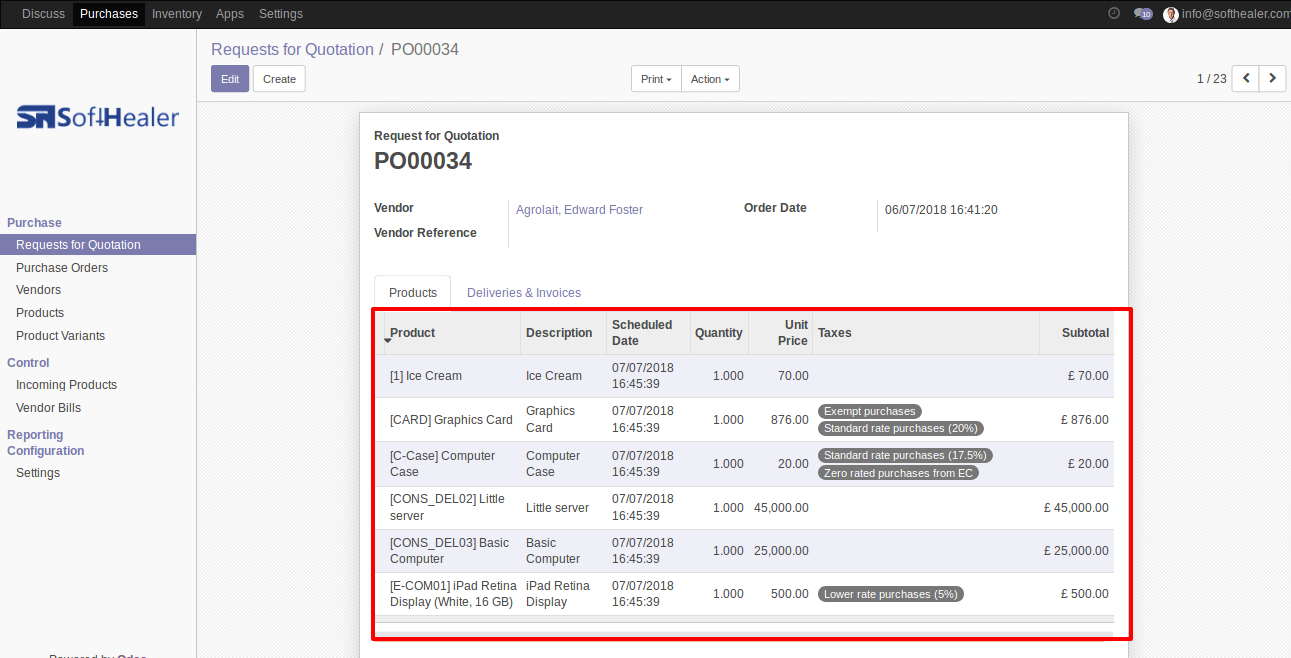This screenshot has height=658, width=1291.
Task: Click the order date 06/07/2018 16:41:20
Action: click(941, 210)
